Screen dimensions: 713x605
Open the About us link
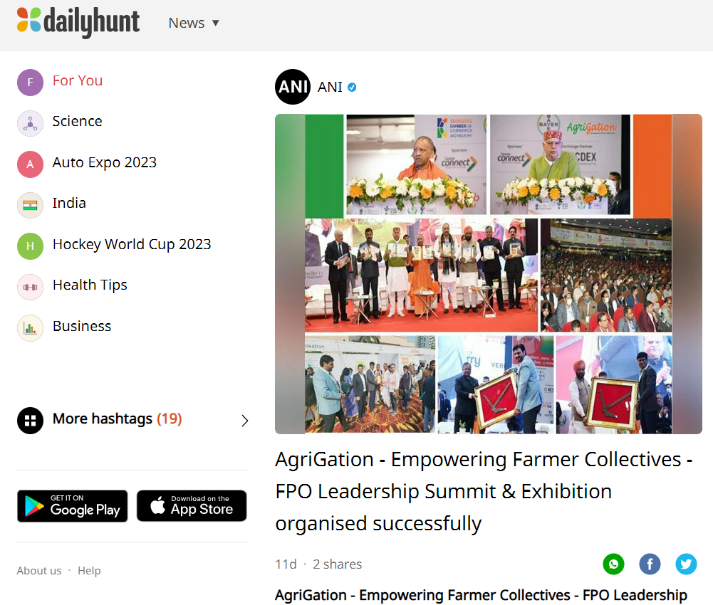coord(39,570)
